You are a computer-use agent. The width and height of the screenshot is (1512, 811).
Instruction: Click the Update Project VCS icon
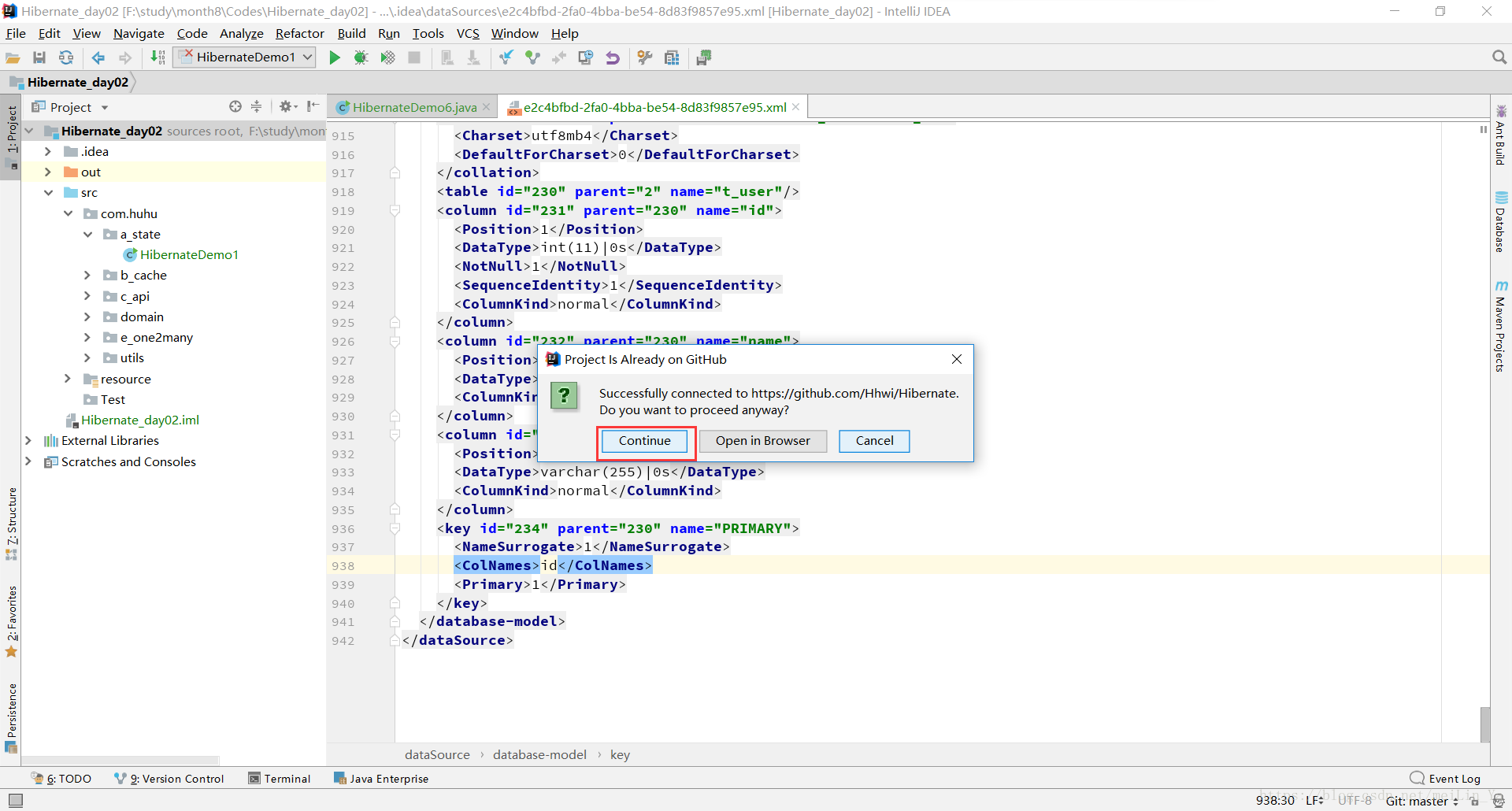click(x=506, y=57)
